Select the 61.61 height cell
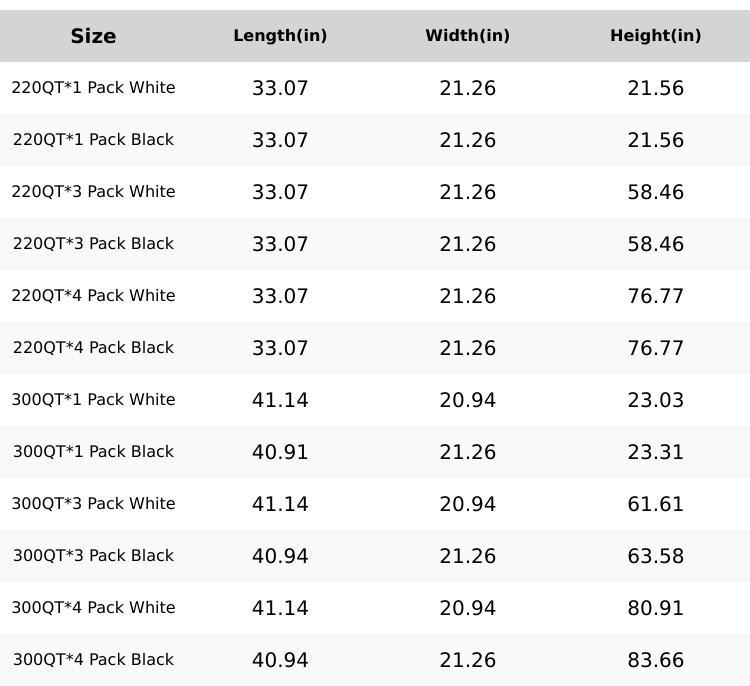This screenshot has height=686, width=750. [x=655, y=504]
